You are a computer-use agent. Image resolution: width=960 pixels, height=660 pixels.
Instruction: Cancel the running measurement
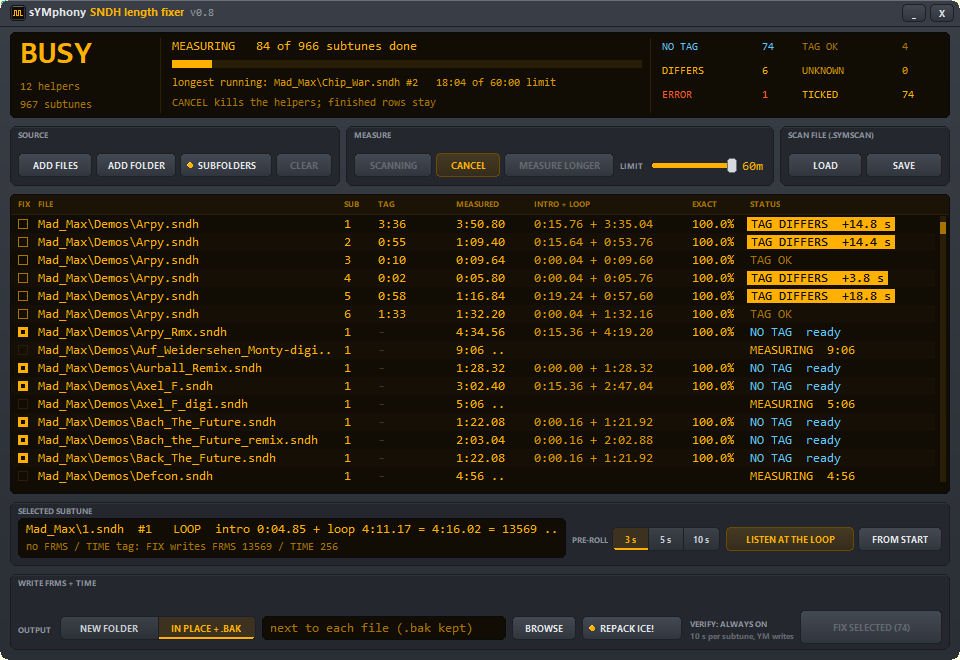point(468,165)
